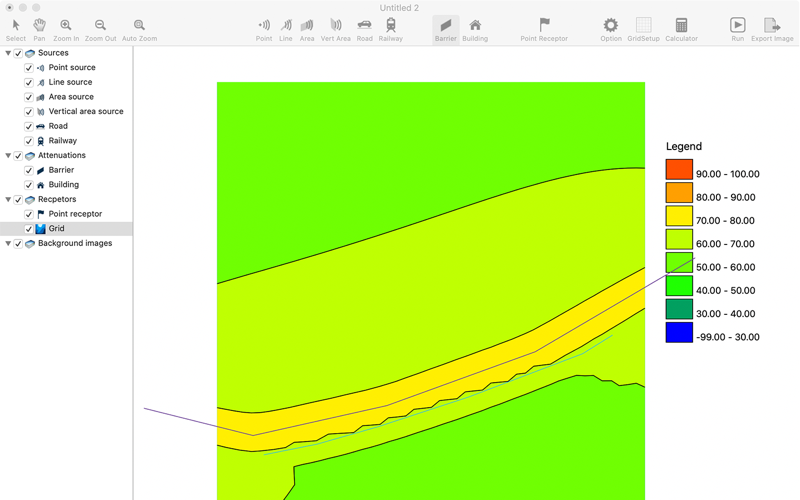Screen dimensions: 800x500
Task: Activate the Barrier tool in toolbar
Action: tap(446, 30)
